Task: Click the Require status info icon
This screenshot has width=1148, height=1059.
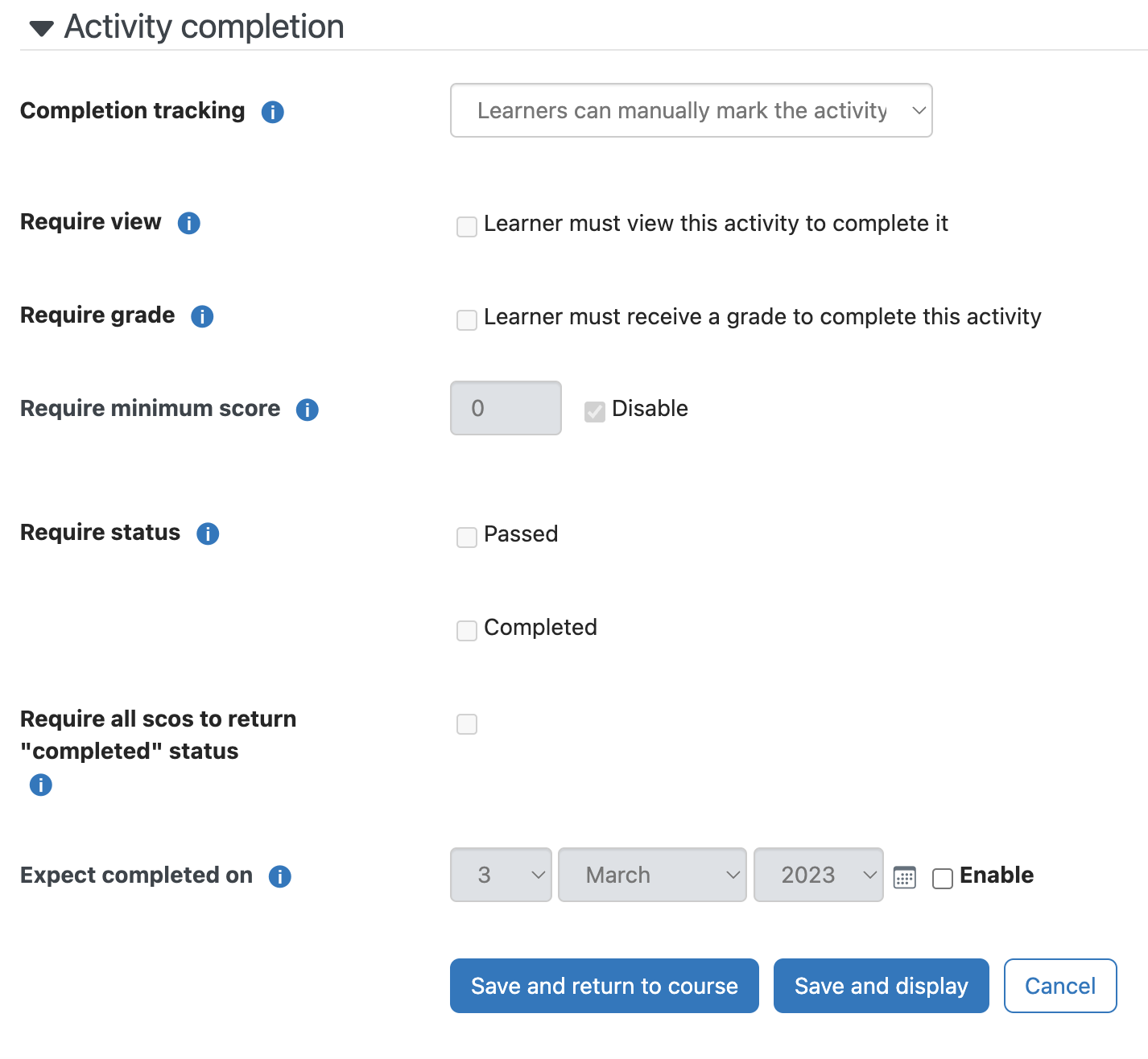Action: click(208, 534)
